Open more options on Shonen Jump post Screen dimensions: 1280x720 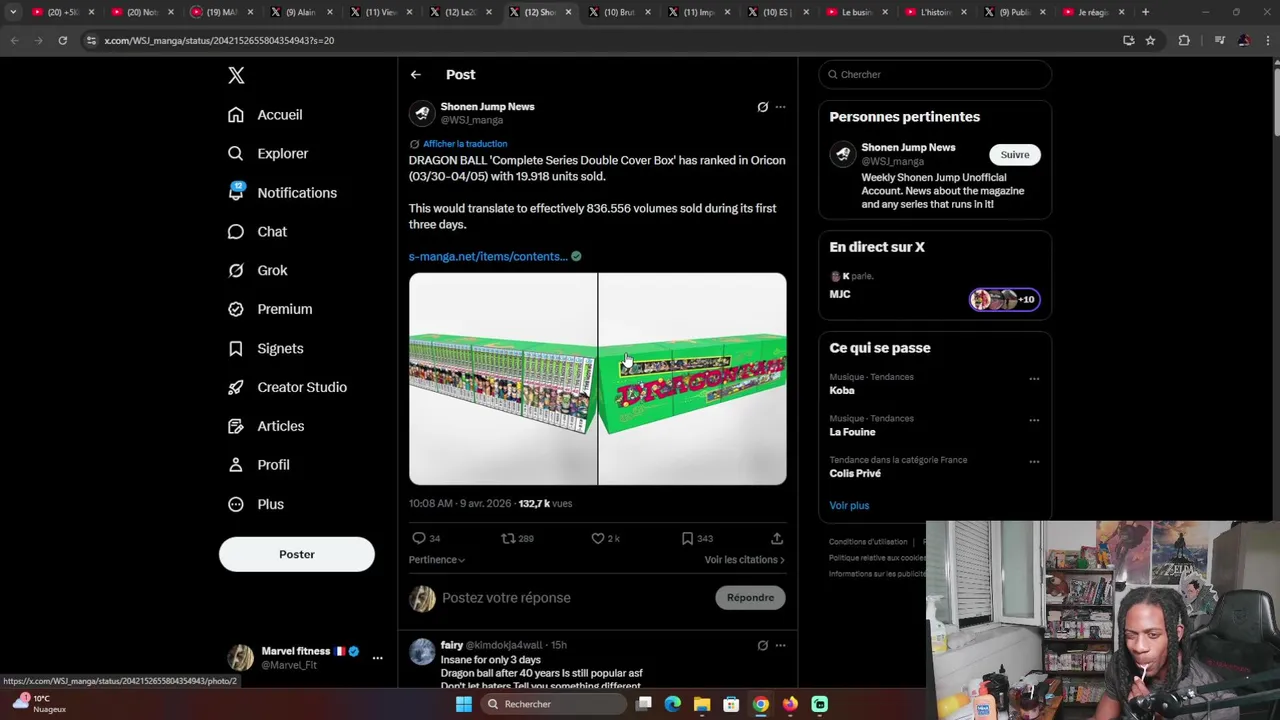coord(781,107)
